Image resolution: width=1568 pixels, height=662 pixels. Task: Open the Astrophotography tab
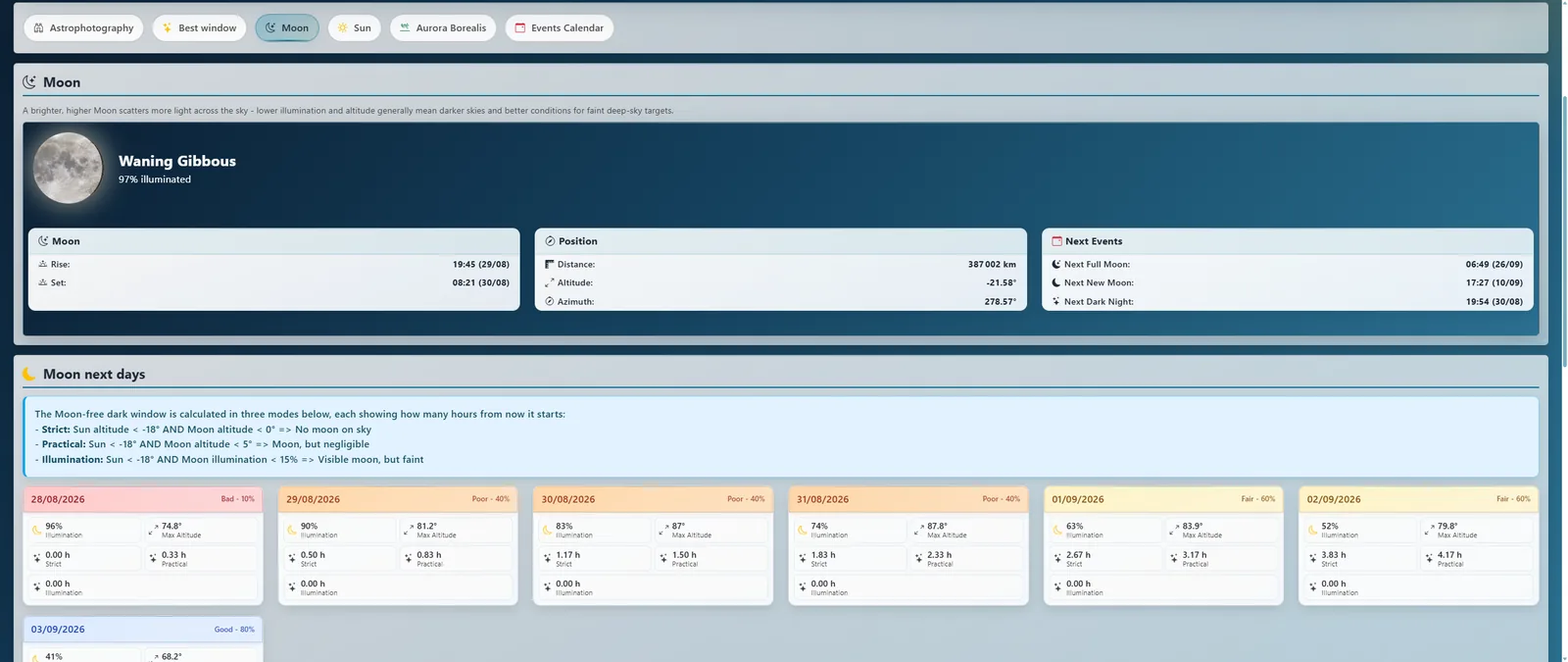(x=83, y=27)
